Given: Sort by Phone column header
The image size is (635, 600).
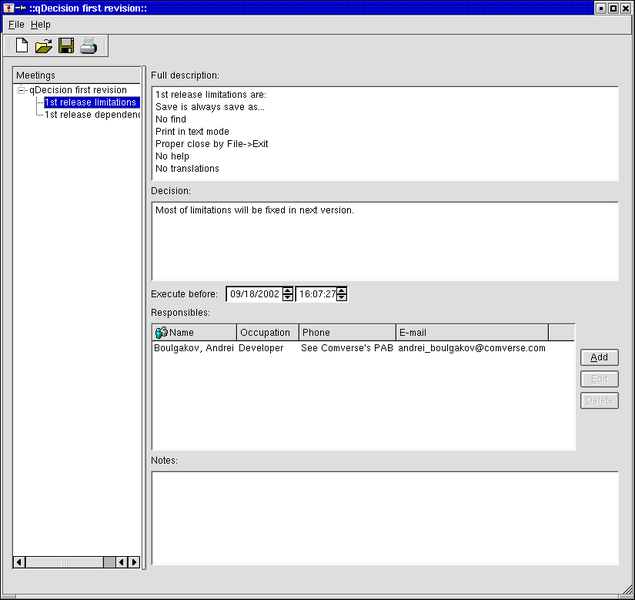Looking at the screenshot, I should coord(347,332).
